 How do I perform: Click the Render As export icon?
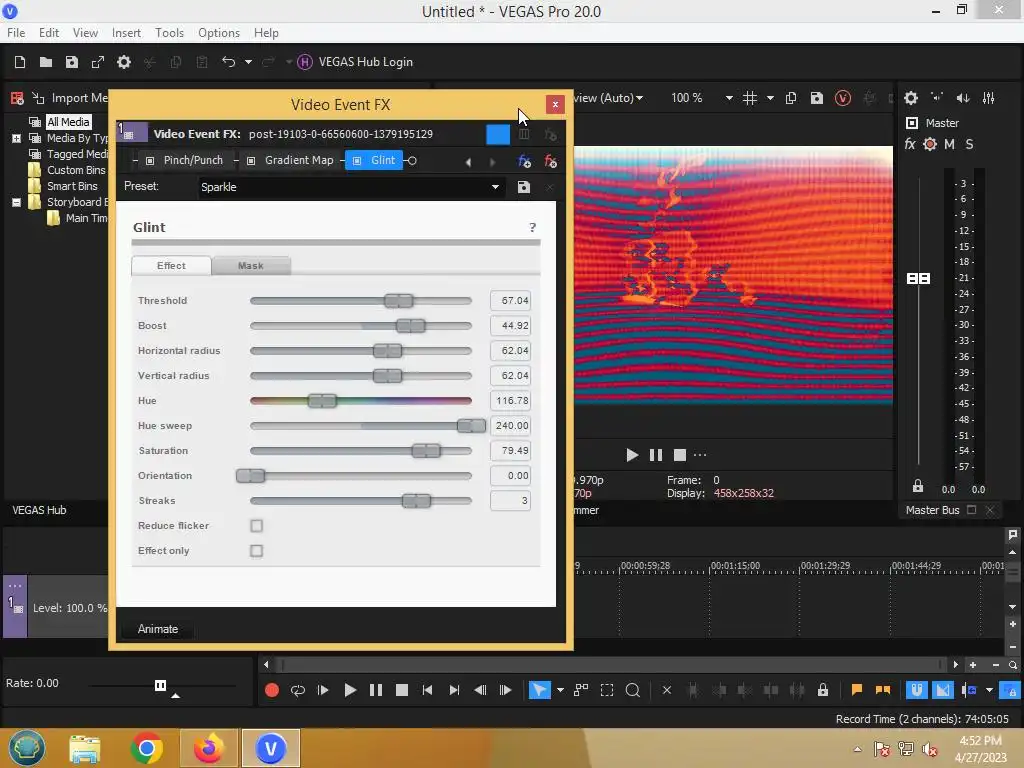pyautogui.click(x=98, y=62)
